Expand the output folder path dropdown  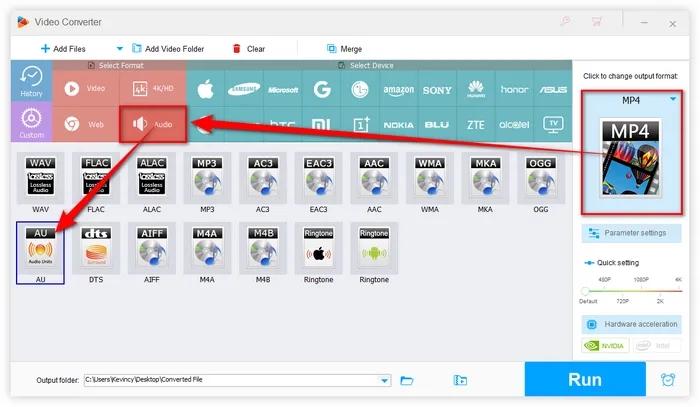[384, 380]
